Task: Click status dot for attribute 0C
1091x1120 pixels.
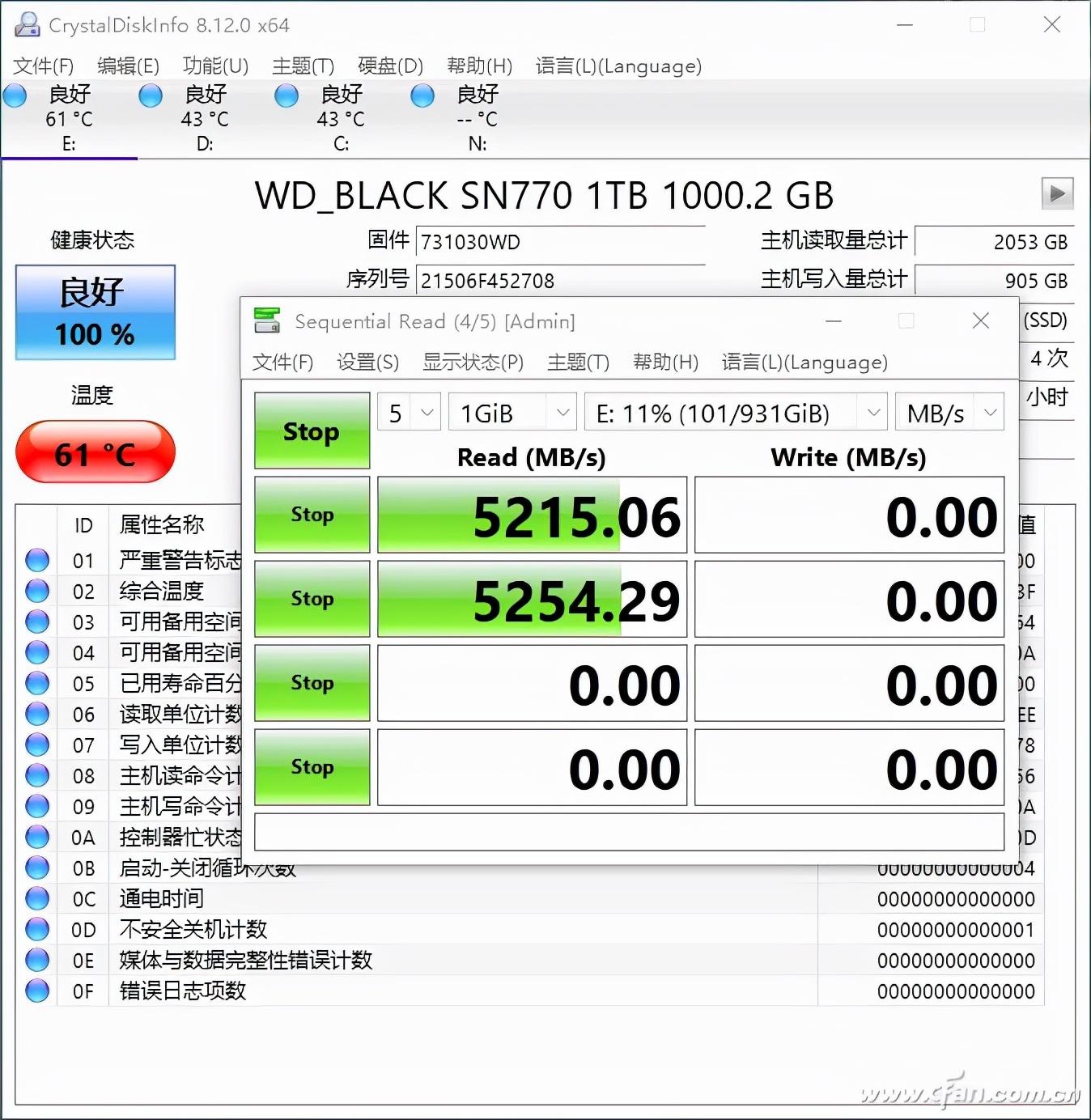Action: coord(37,898)
